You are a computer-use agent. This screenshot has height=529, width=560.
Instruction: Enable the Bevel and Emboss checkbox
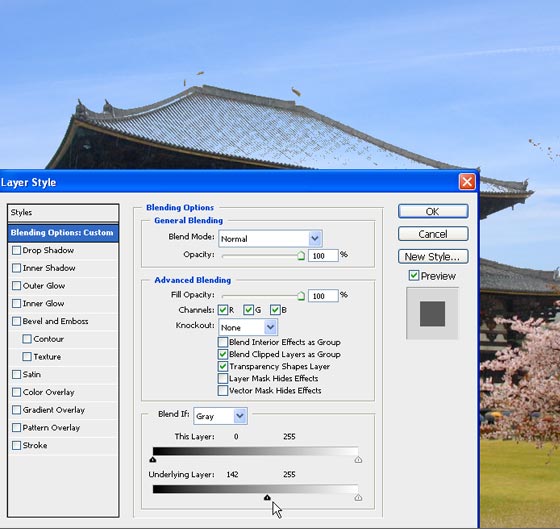(16, 321)
